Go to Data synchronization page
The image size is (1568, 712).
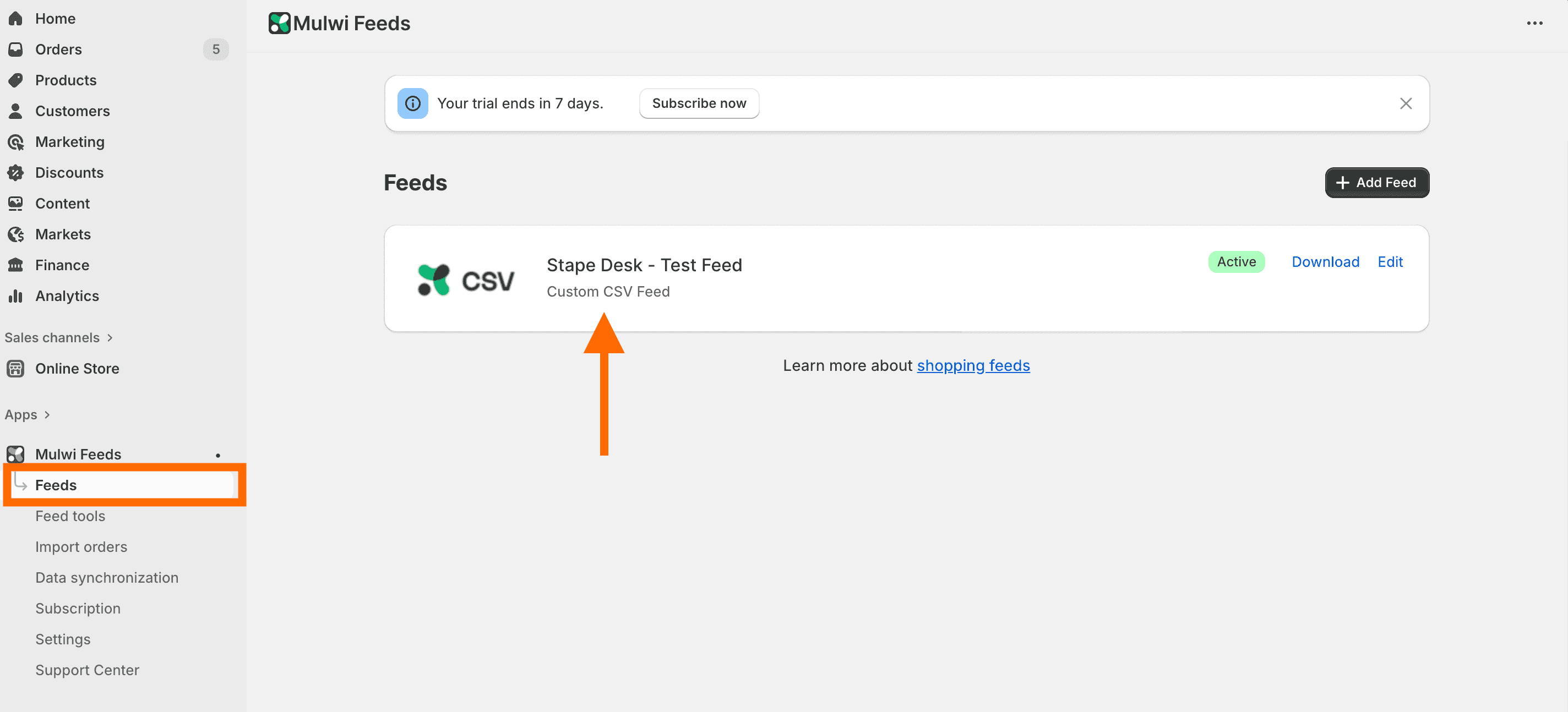point(106,578)
